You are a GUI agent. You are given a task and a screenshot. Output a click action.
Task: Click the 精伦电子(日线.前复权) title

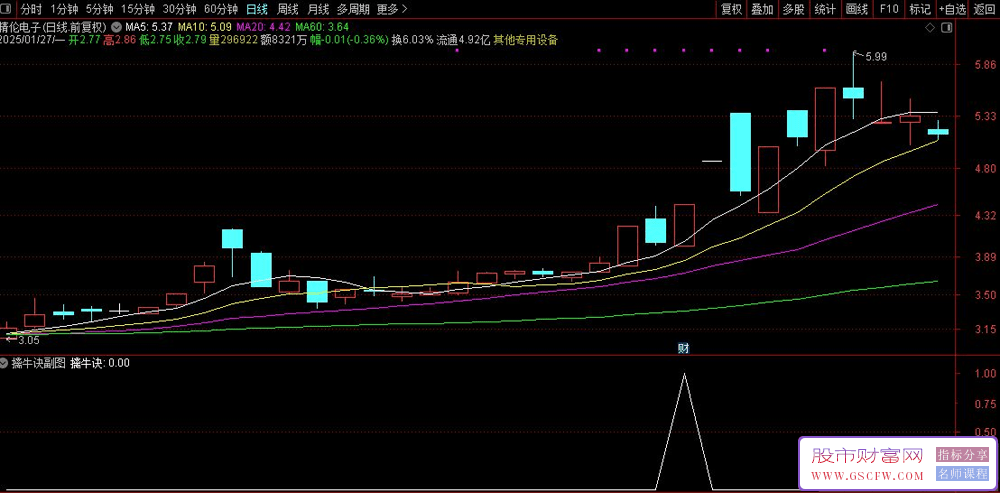54,27
